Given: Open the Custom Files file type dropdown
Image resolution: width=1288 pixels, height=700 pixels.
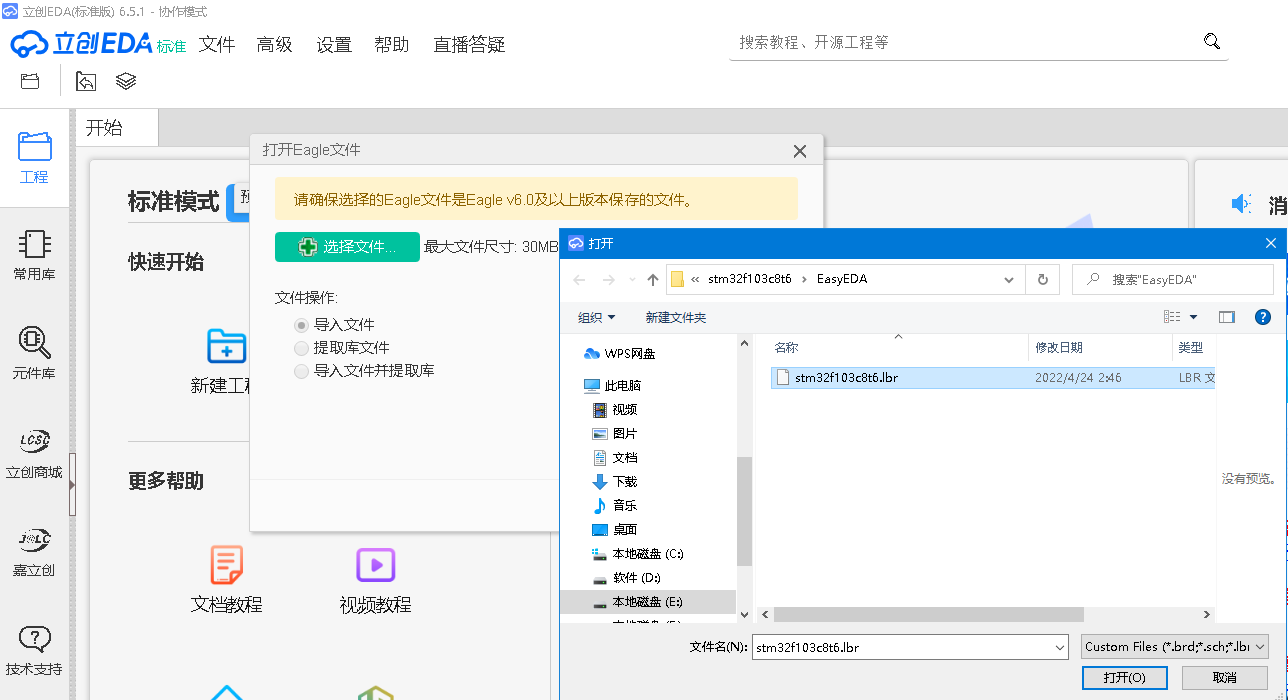Looking at the screenshot, I should [x=1174, y=647].
